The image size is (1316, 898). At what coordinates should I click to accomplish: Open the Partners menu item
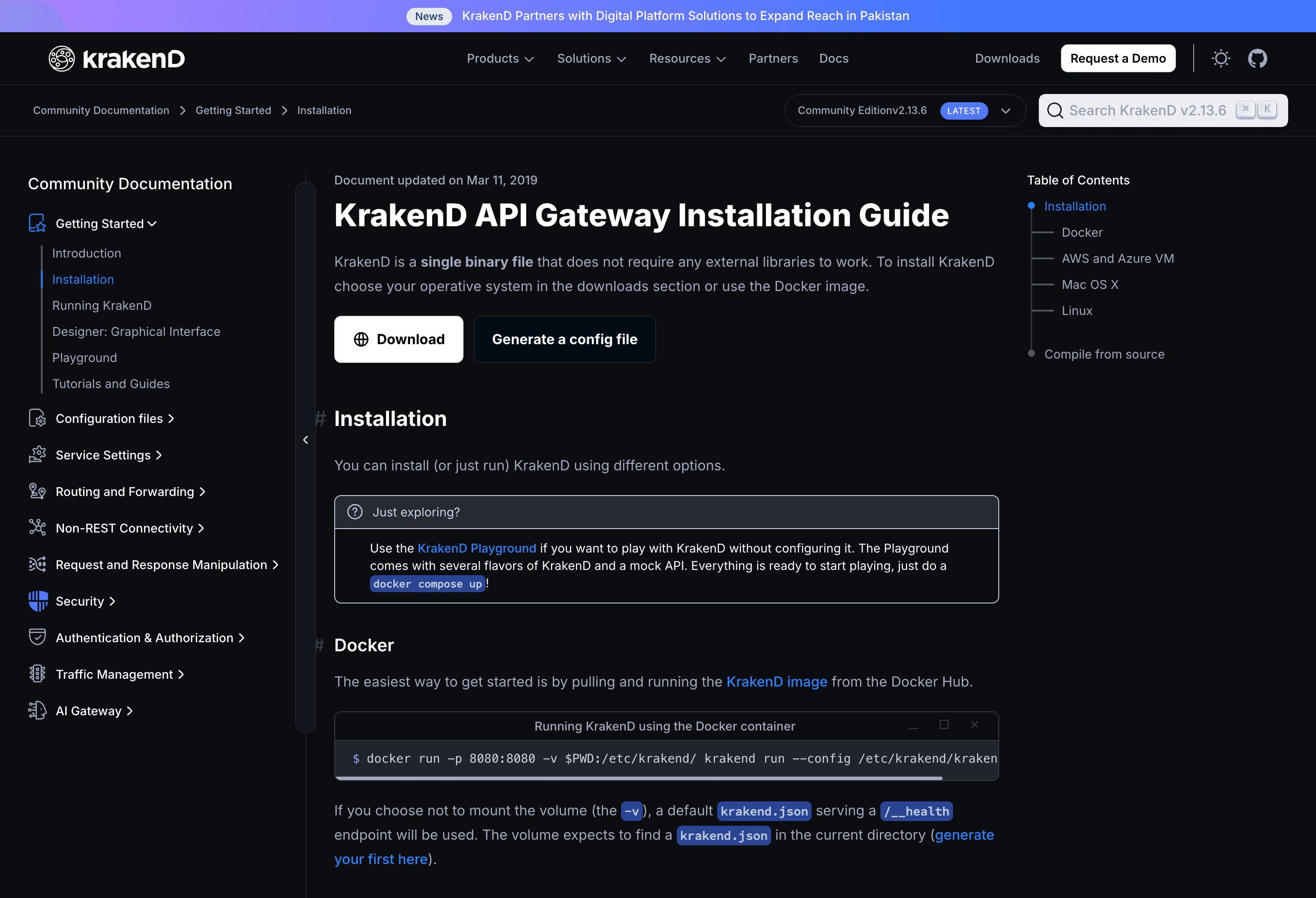coord(773,58)
